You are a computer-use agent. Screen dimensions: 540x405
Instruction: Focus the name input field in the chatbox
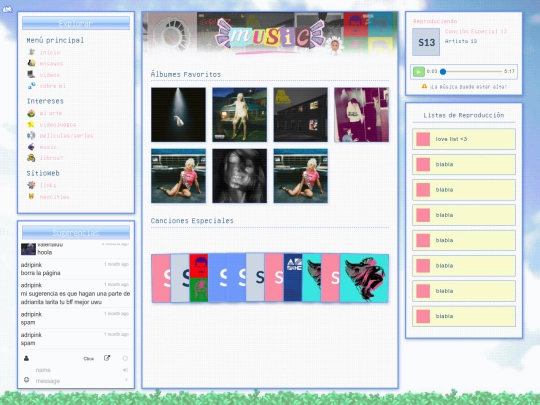[x=77, y=370]
